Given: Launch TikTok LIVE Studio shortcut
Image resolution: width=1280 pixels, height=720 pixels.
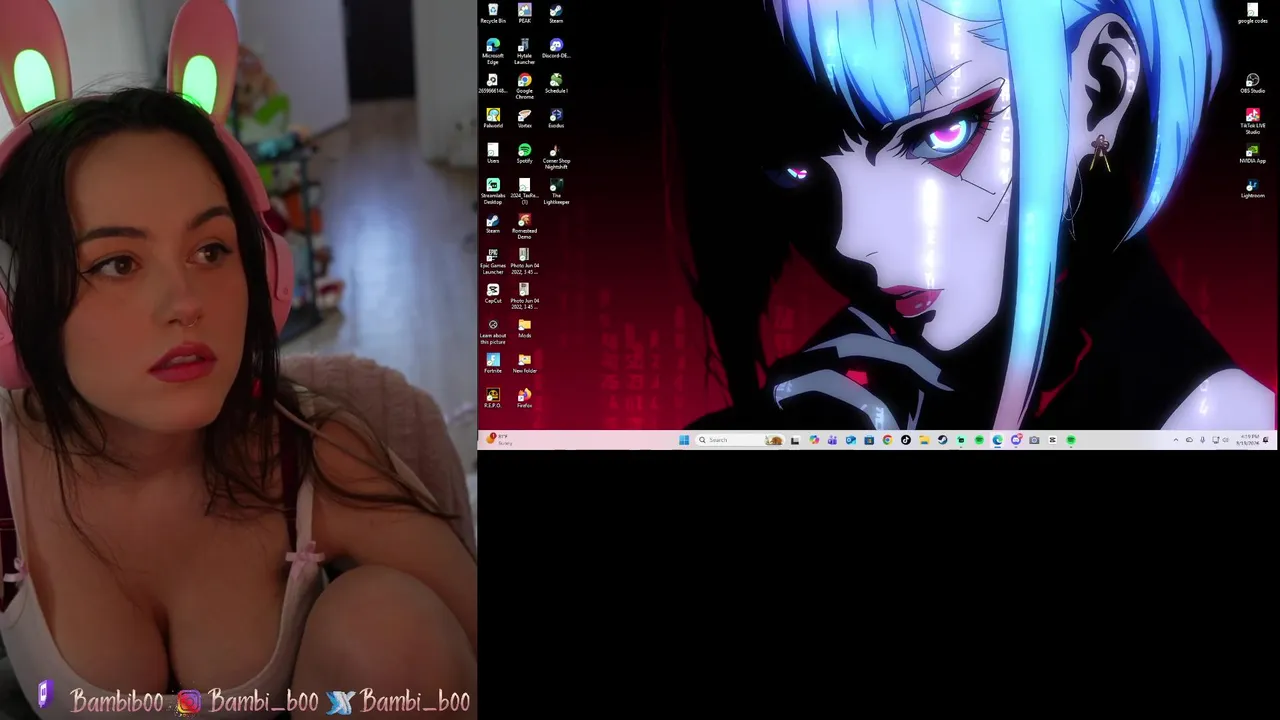Looking at the screenshot, I should 1252,122.
